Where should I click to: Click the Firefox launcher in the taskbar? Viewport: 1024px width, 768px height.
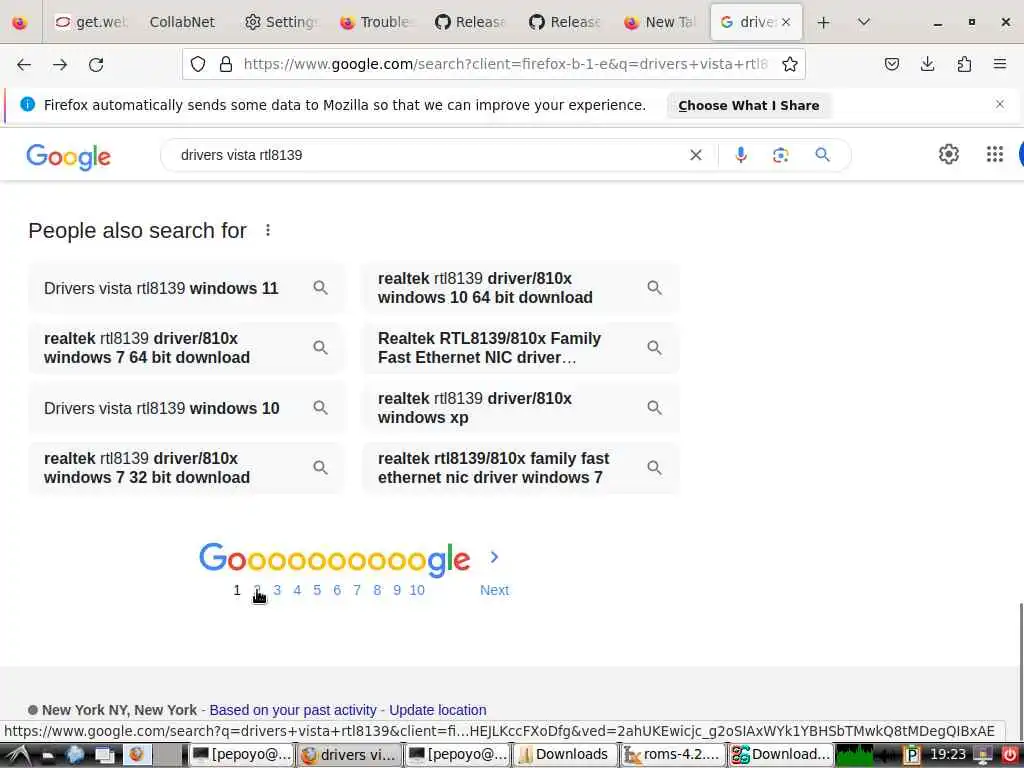(x=136, y=754)
